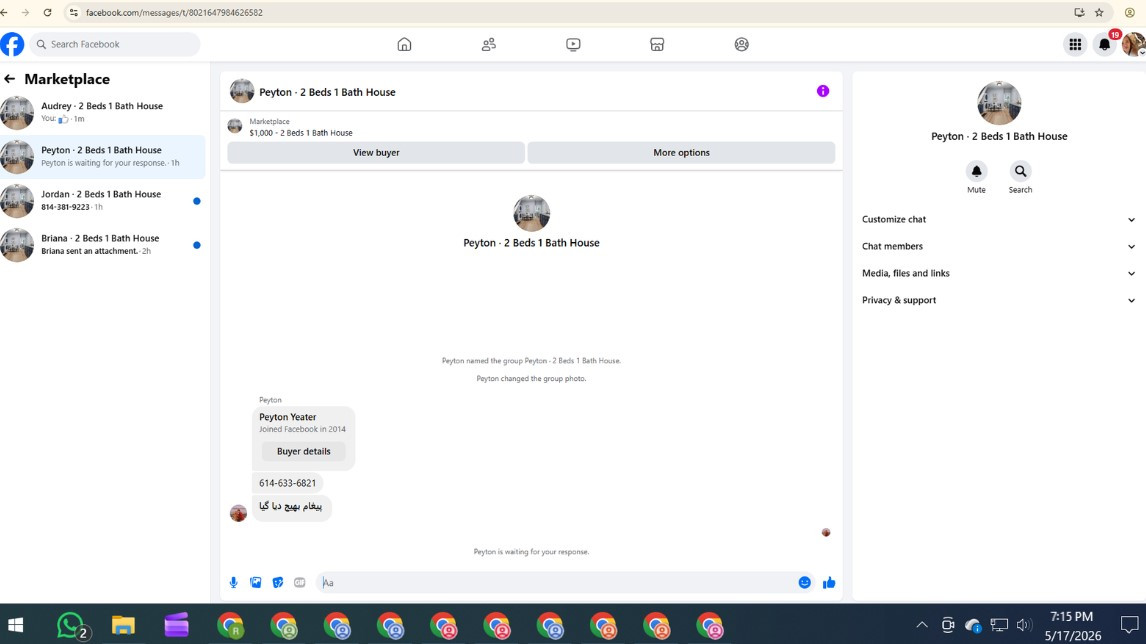Screen dimensions: 1146x644
Task: Click the voice clip microphone icon
Action: 233,583
